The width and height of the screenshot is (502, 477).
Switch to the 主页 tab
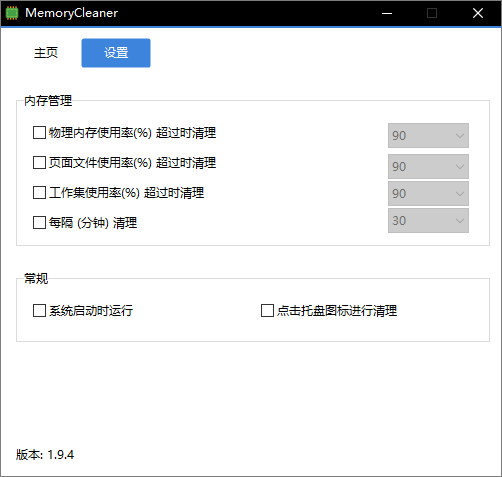click(x=46, y=53)
